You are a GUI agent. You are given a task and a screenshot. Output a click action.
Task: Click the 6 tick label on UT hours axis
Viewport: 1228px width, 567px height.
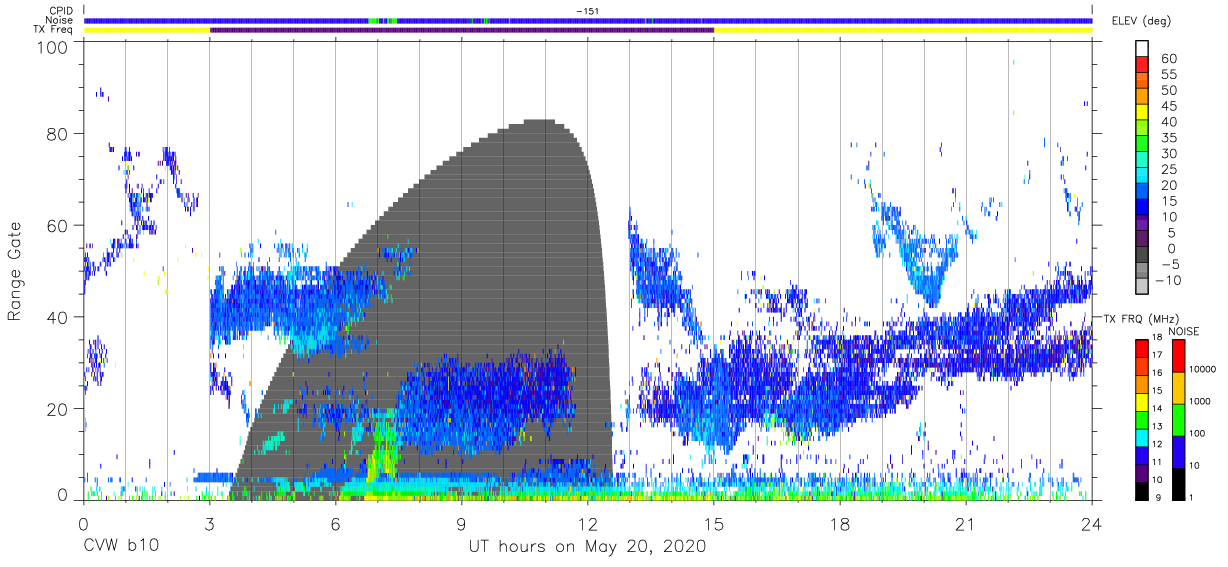pyautogui.click(x=335, y=524)
